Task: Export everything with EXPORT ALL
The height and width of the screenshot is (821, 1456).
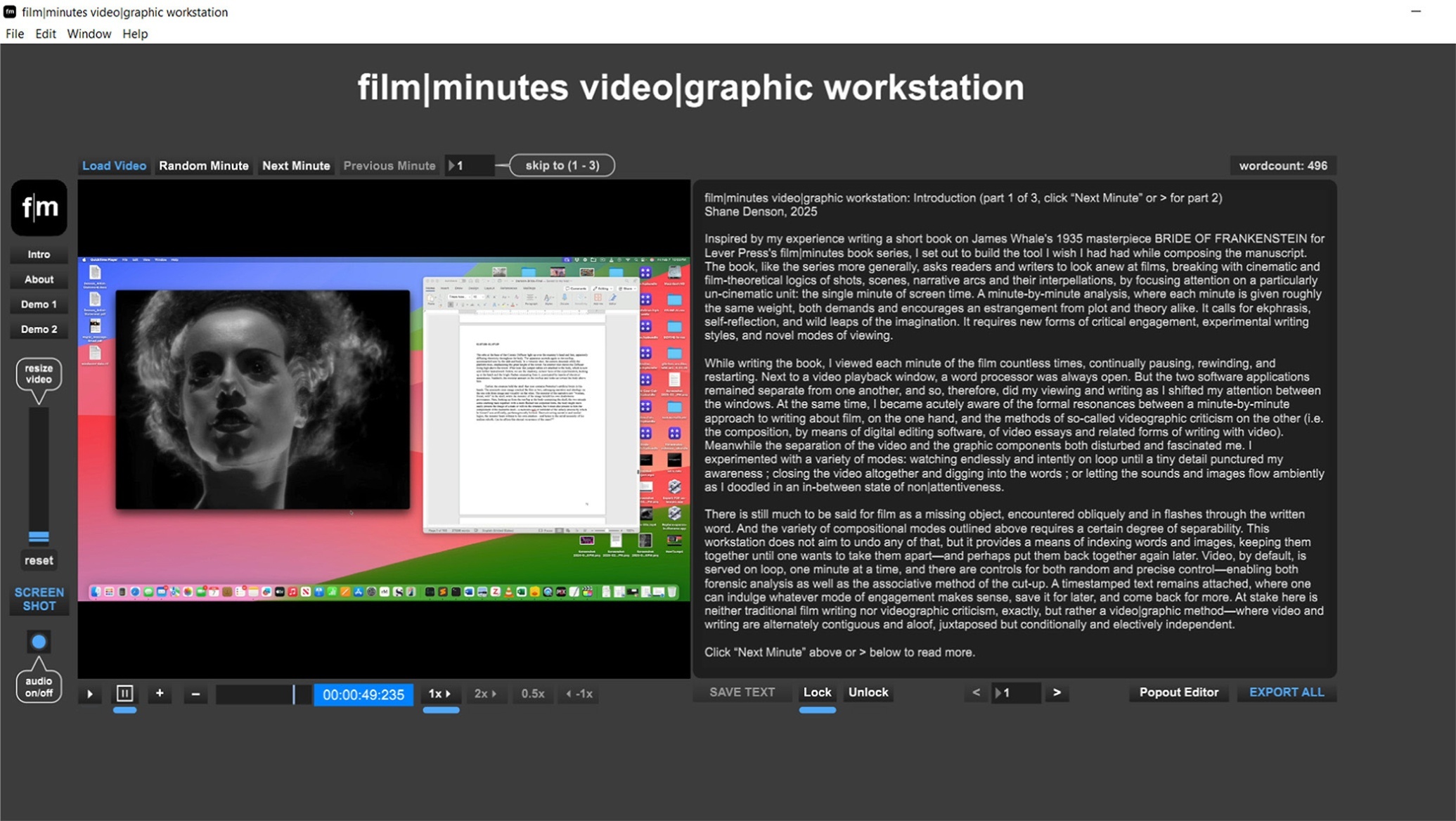Action: pos(1287,692)
